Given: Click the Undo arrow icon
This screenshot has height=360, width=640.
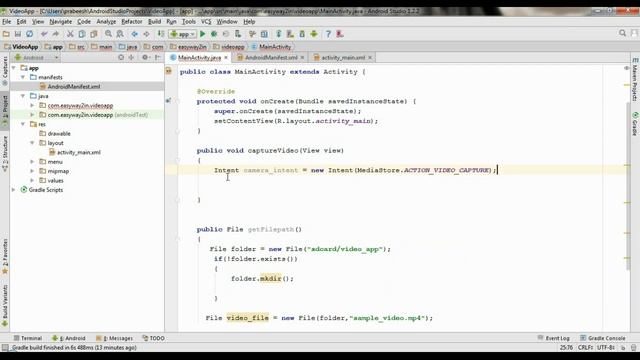Looking at the screenshot, I should (44, 34).
